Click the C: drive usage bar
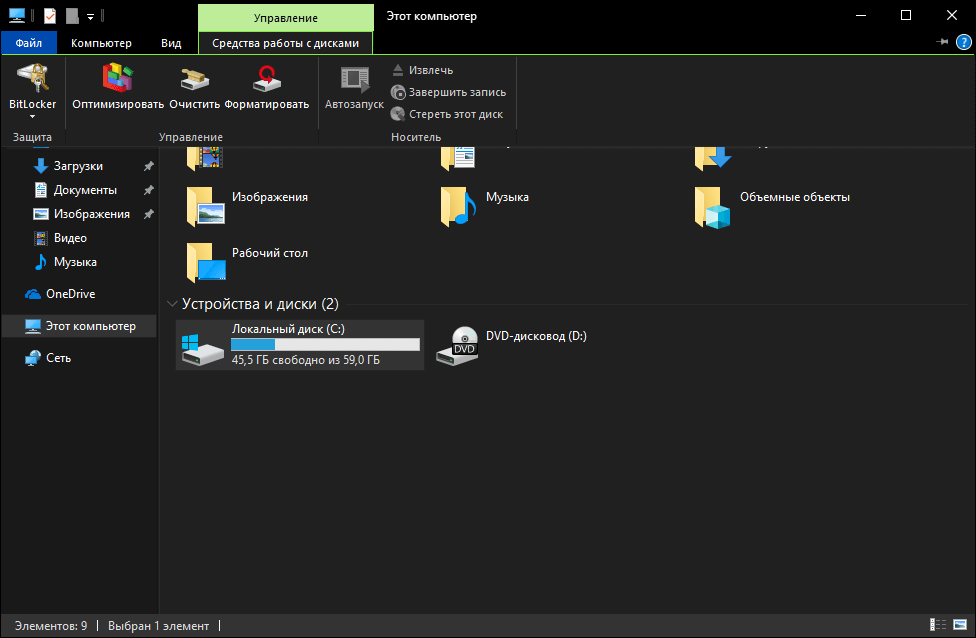The image size is (976, 638). (x=325, y=344)
